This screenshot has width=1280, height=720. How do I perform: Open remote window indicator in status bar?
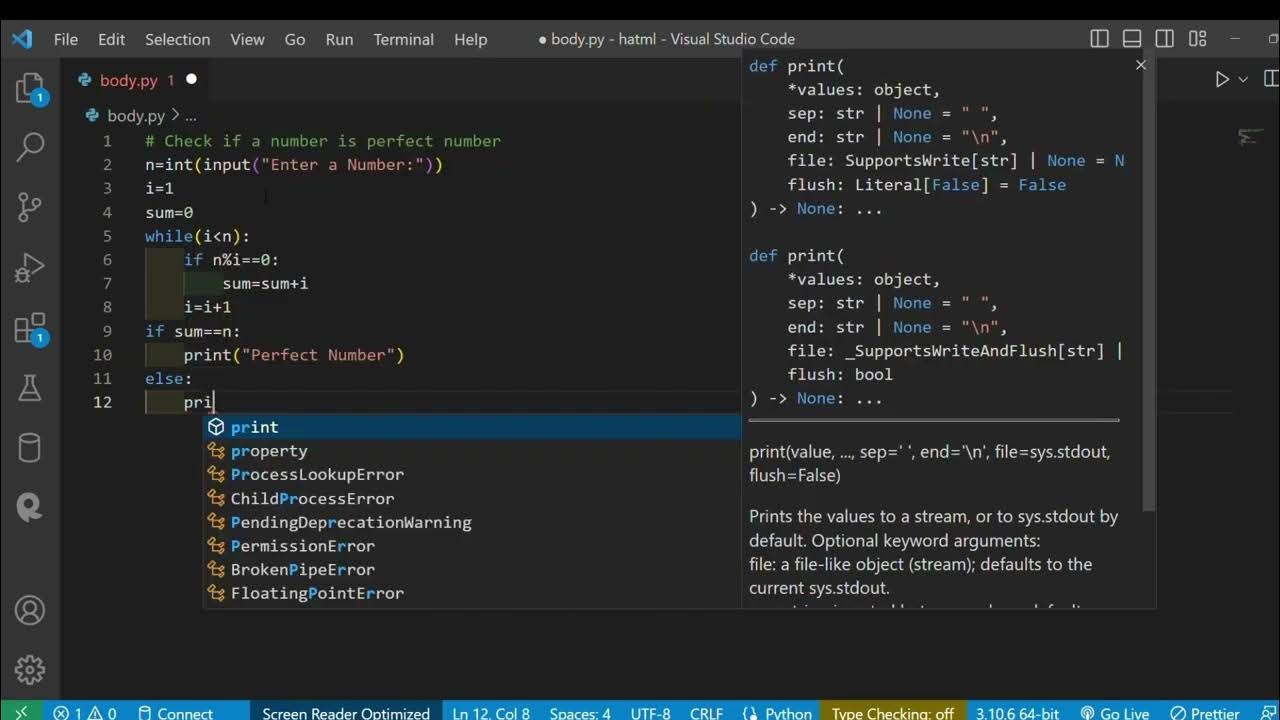[21, 712]
